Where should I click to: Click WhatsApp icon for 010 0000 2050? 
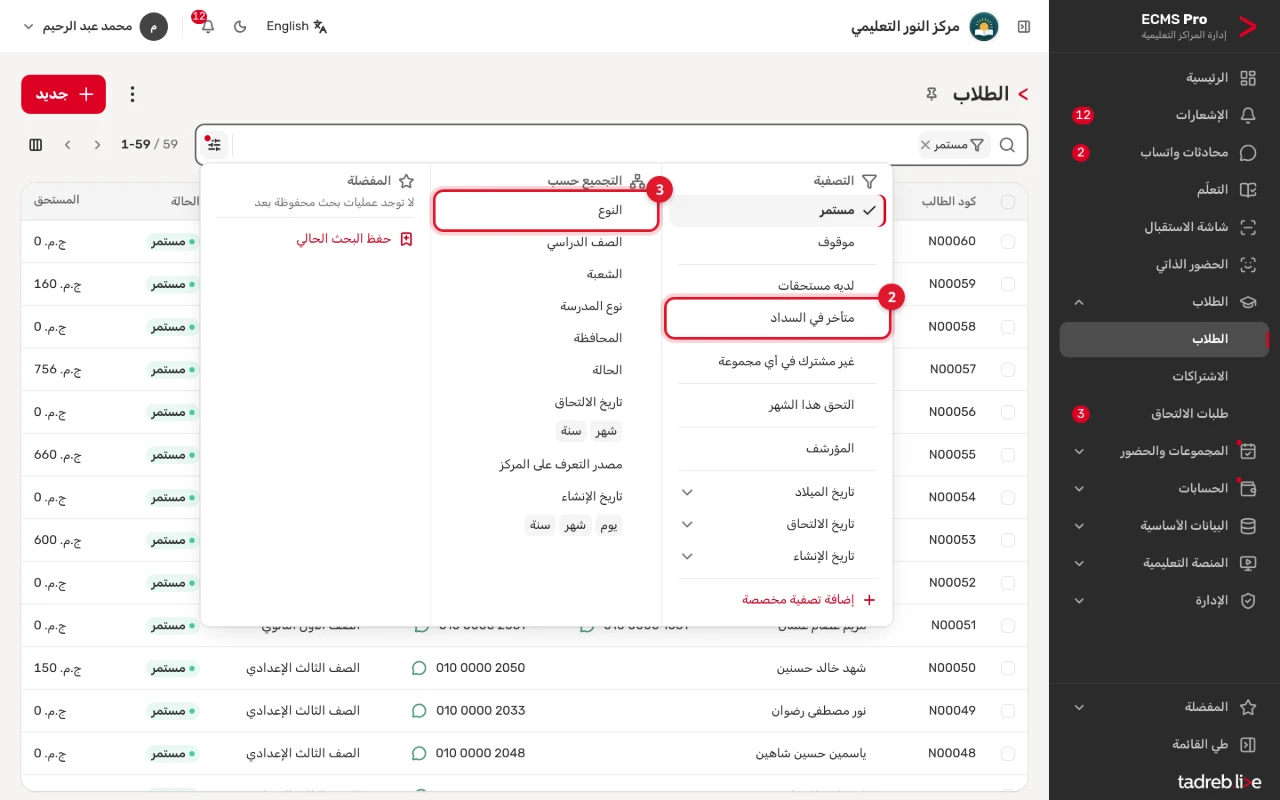tap(419, 668)
